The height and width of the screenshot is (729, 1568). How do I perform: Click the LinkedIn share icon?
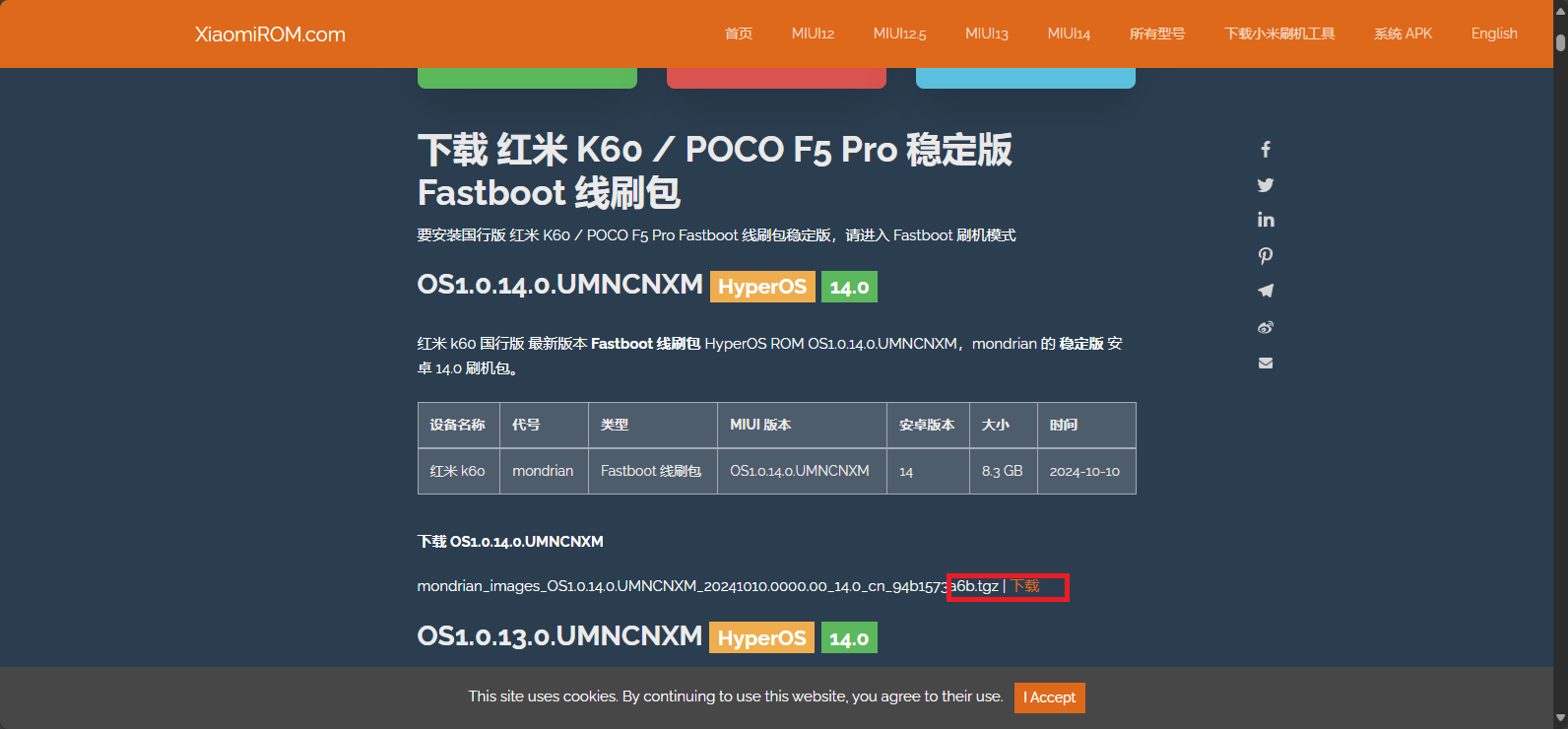point(1266,220)
